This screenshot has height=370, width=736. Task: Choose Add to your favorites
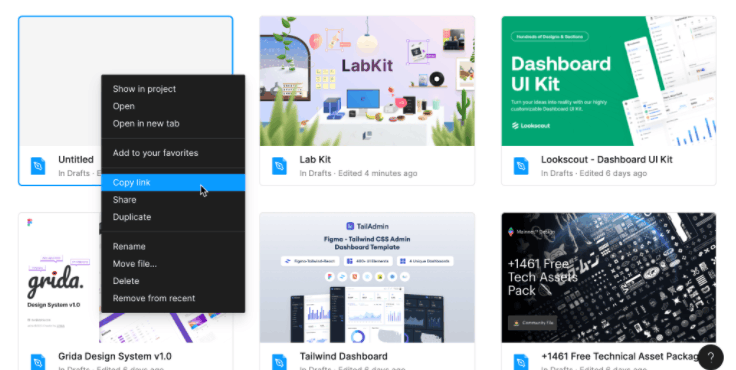tap(173, 153)
